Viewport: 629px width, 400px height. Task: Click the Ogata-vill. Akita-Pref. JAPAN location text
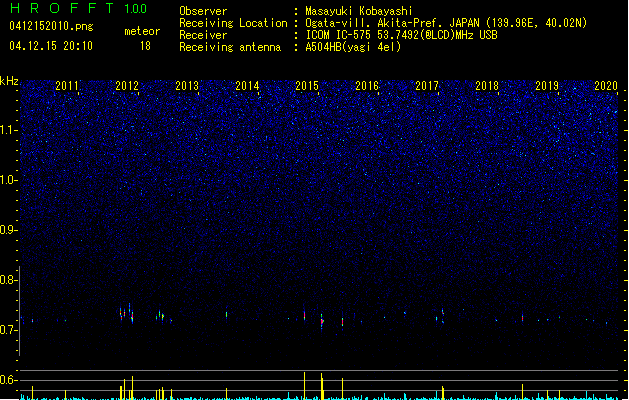coord(446,23)
